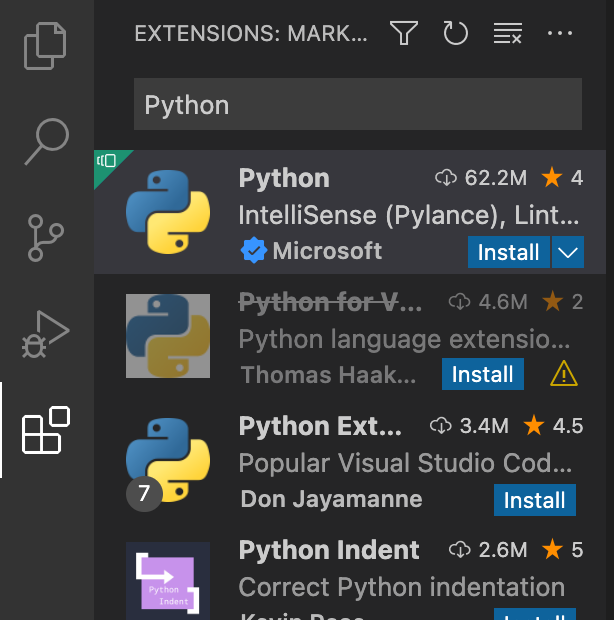Image resolution: width=614 pixels, height=620 pixels.
Task: Click the warning icon on Python for VSCode
Action: pos(564,375)
